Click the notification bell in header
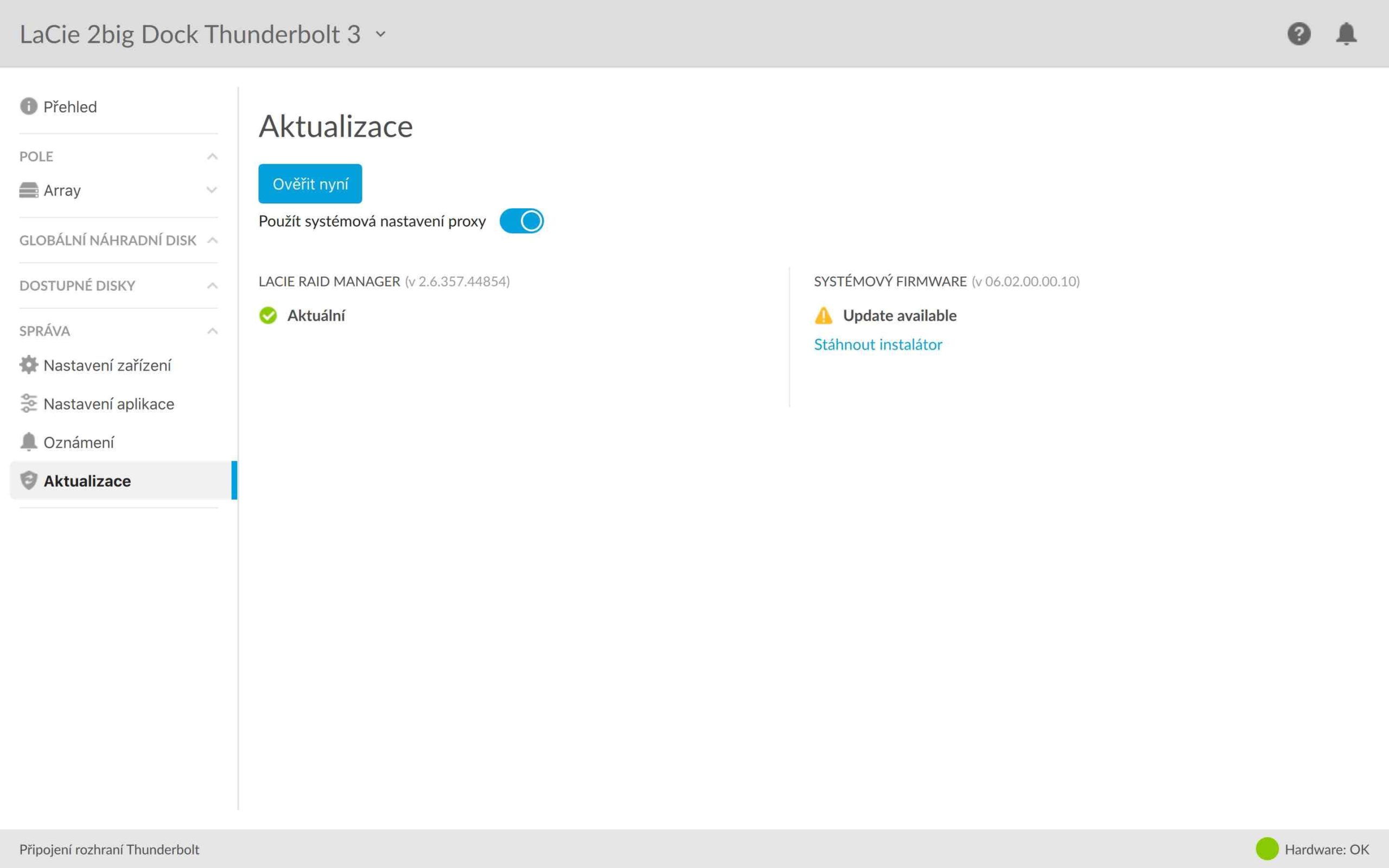 pos(1346,34)
